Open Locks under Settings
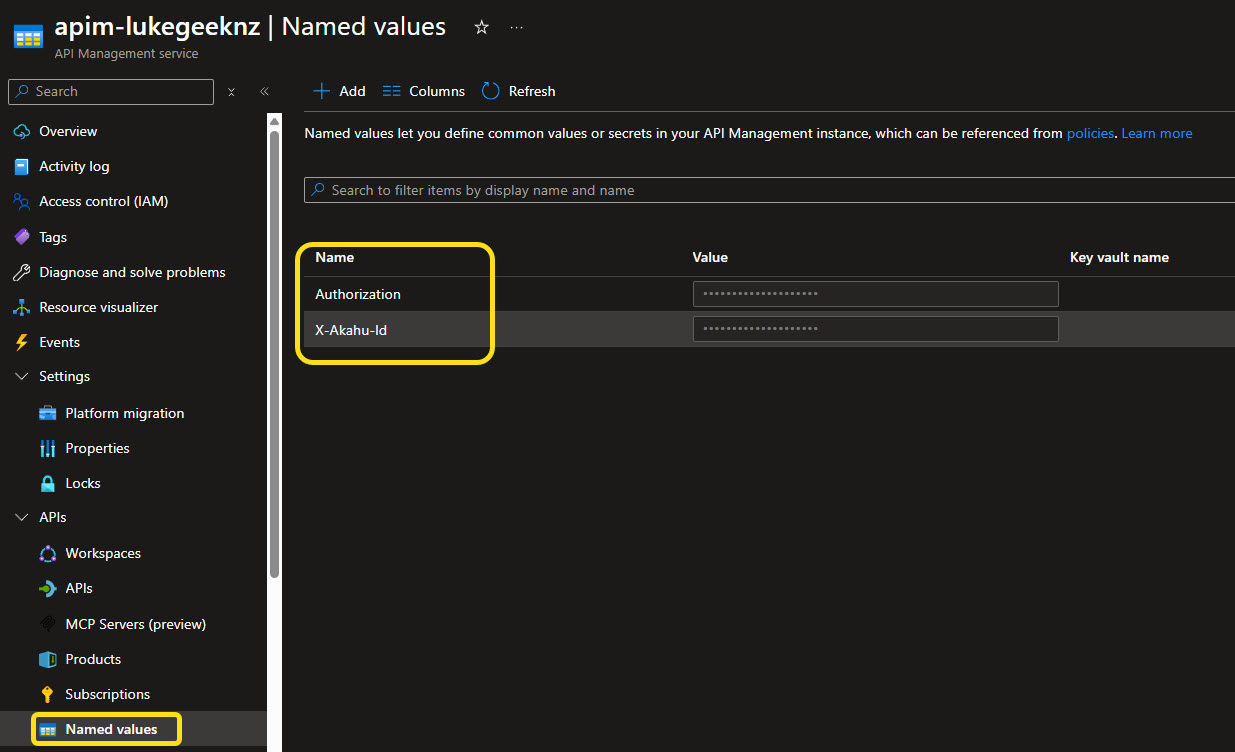 83,483
